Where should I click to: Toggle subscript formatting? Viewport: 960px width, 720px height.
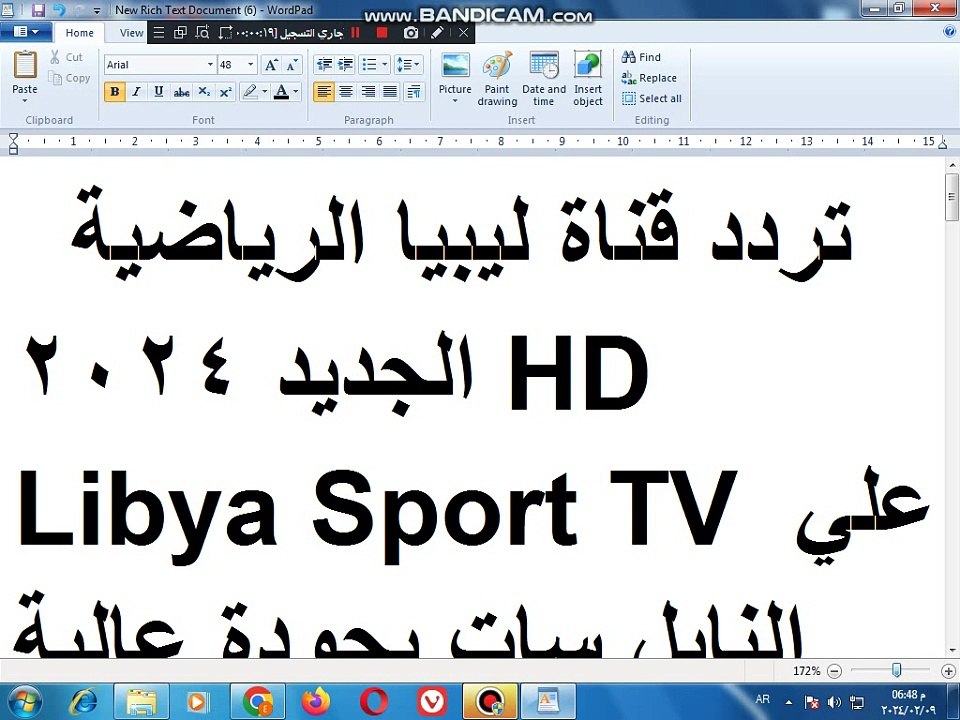[x=204, y=92]
